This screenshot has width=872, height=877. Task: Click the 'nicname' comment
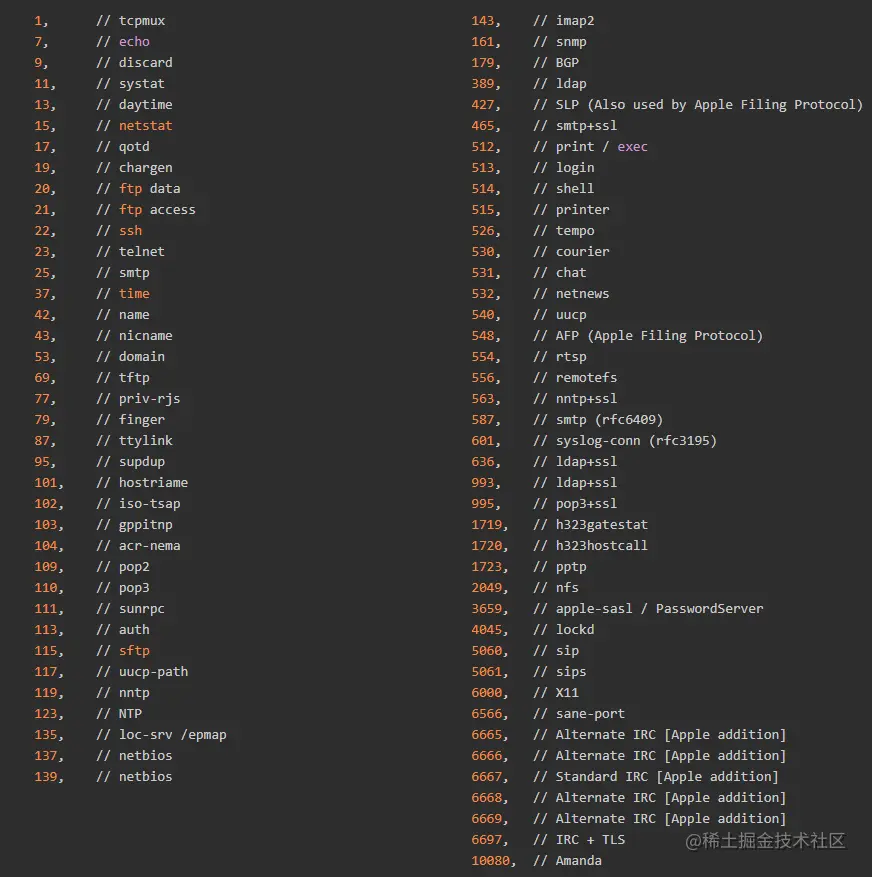[145, 336]
